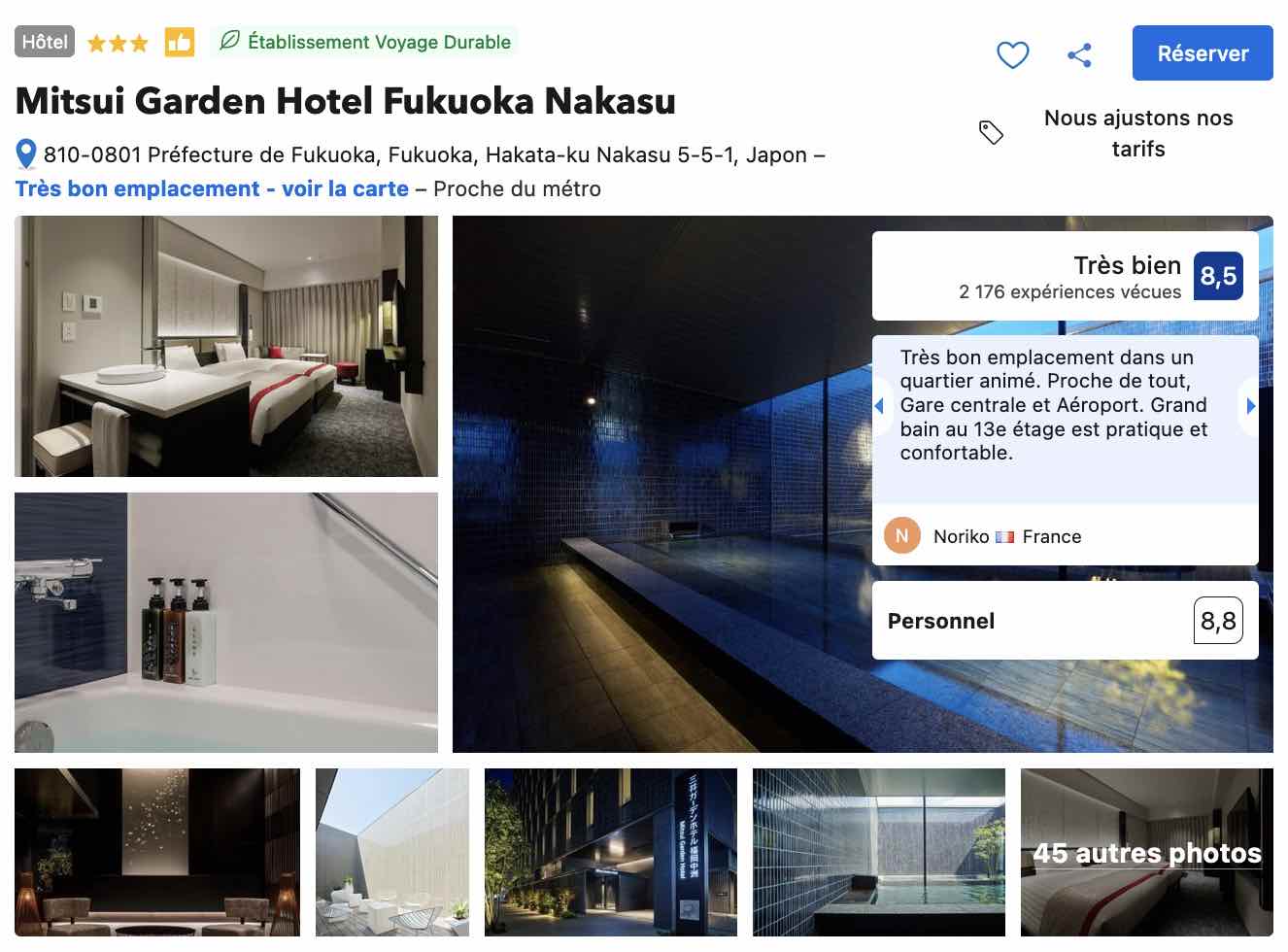Open Très bon emplacement - voir la carte link
The image size is (1288, 952).
tap(212, 188)
